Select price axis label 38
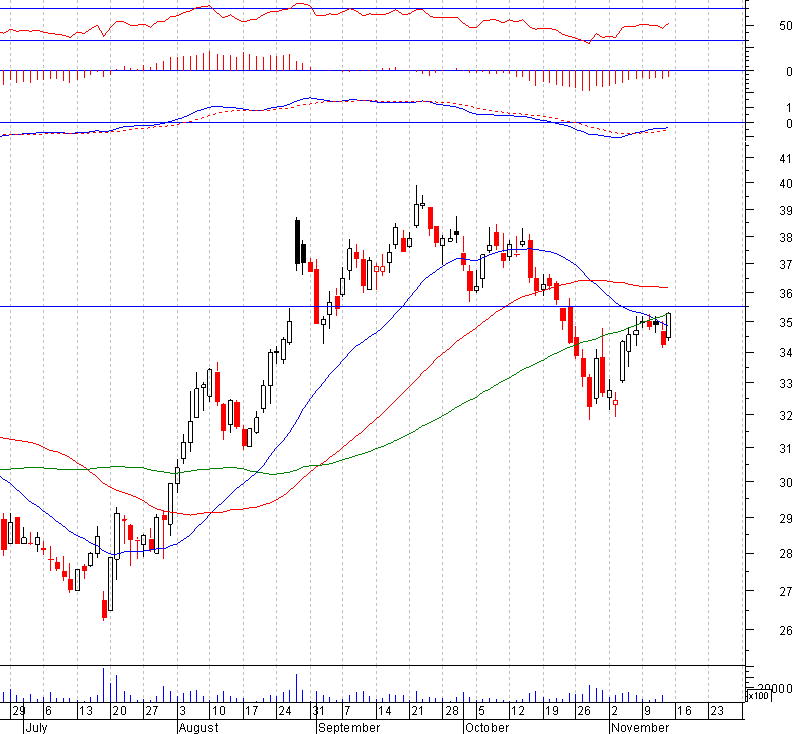Image resolution: width=796 pixels, height=734 pixels. coord(786,238)
